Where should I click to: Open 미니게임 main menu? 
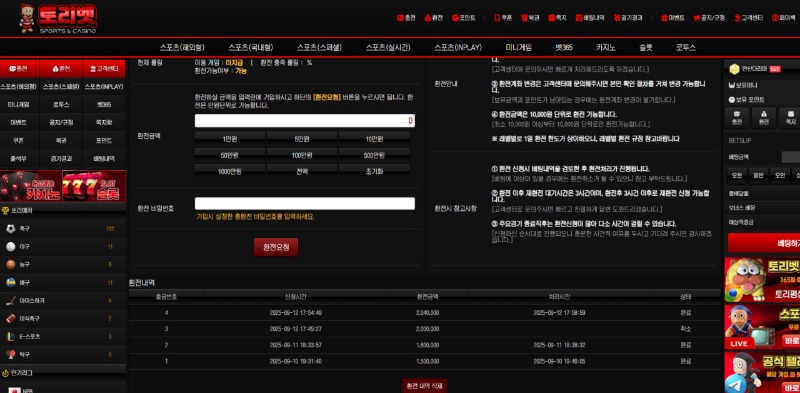[518, 47]
